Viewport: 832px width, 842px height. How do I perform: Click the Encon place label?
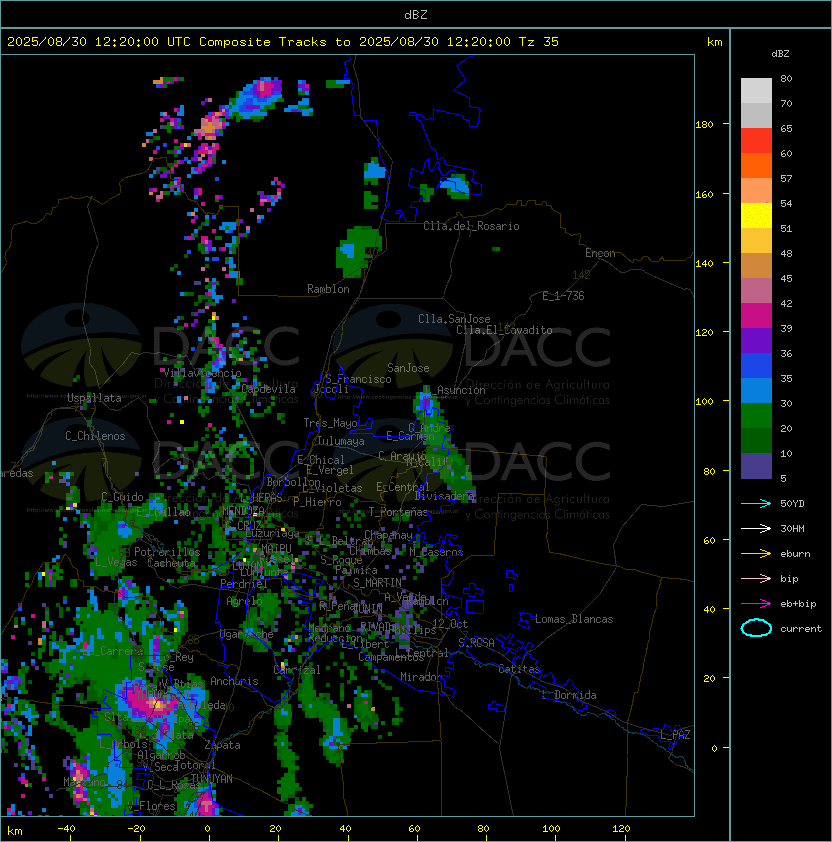[600, 253]
